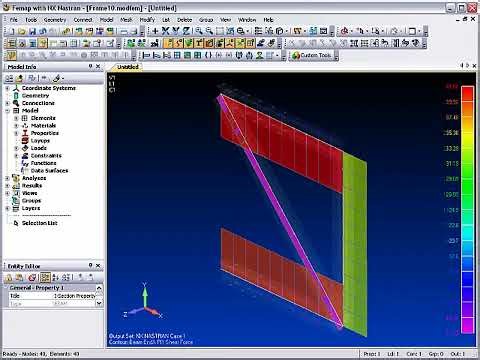Select Constraints in Model Info tree
The width and height of the screenshot is (480, 360).
click(46, 156)
